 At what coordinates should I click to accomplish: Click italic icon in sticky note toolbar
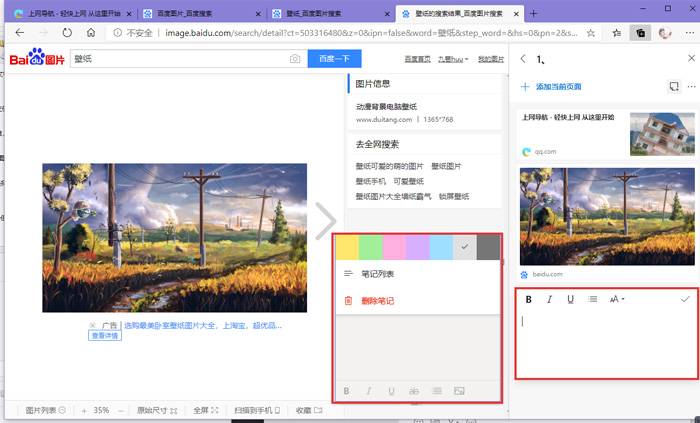click(x=369, y=391)
